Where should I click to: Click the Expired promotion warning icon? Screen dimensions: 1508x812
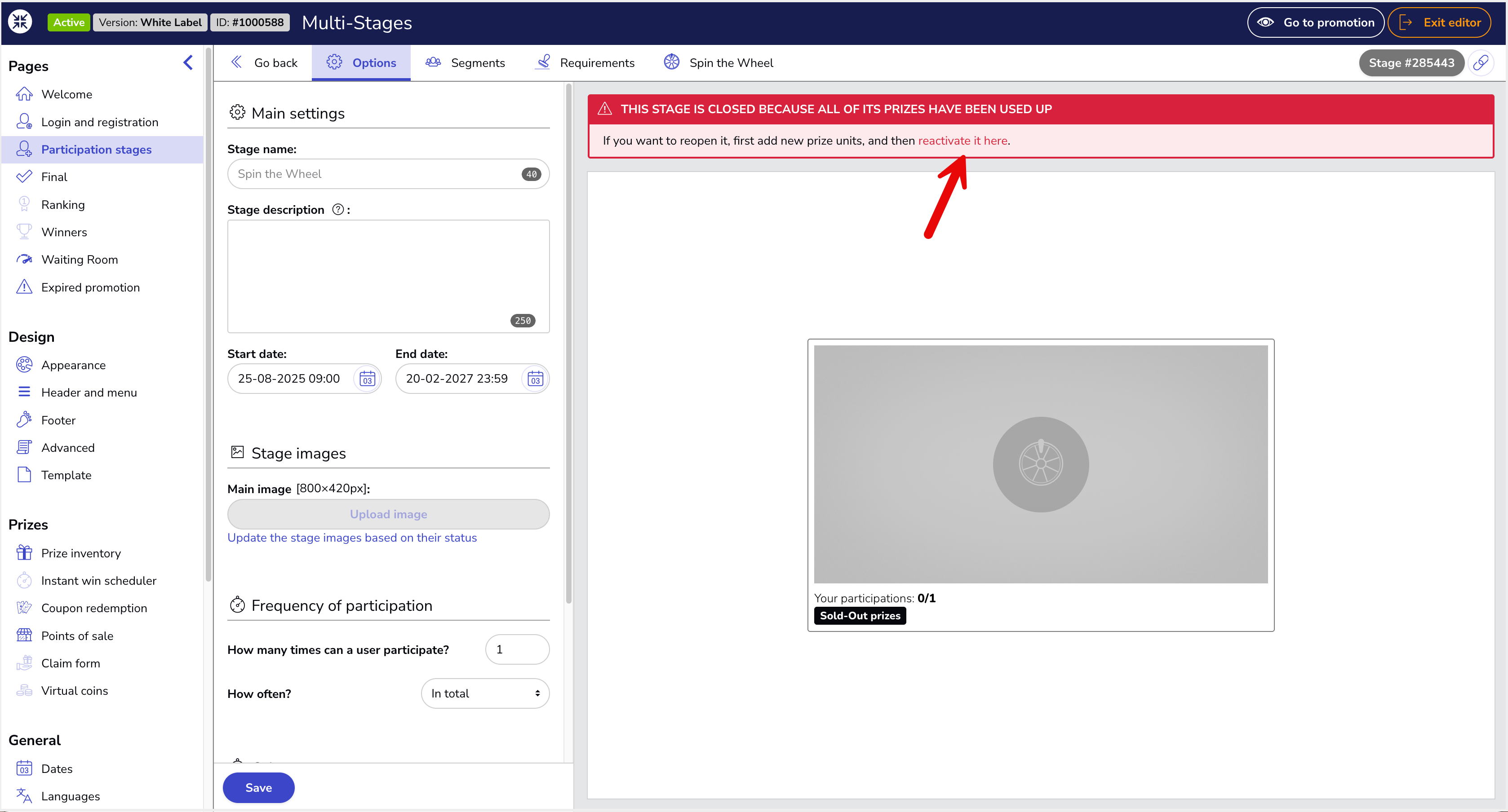(x=24, y=287)
